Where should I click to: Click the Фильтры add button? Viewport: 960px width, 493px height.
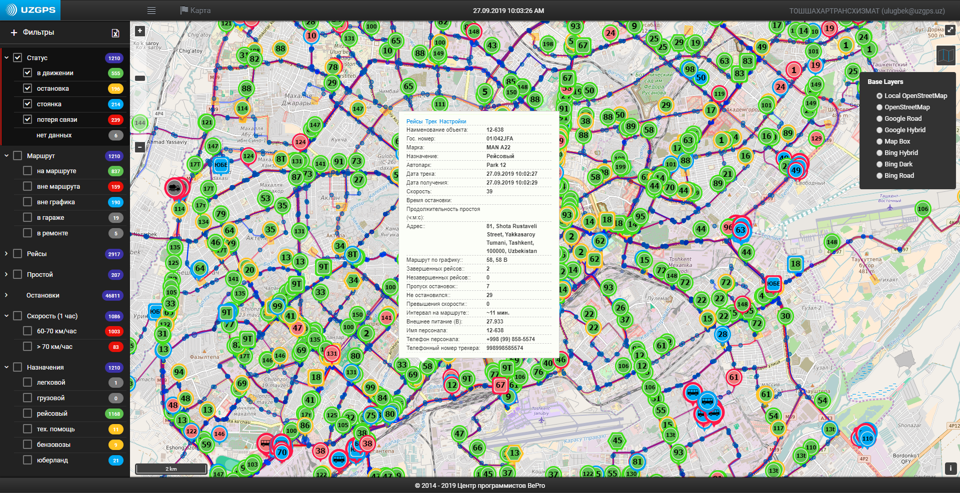pos(14,33)
